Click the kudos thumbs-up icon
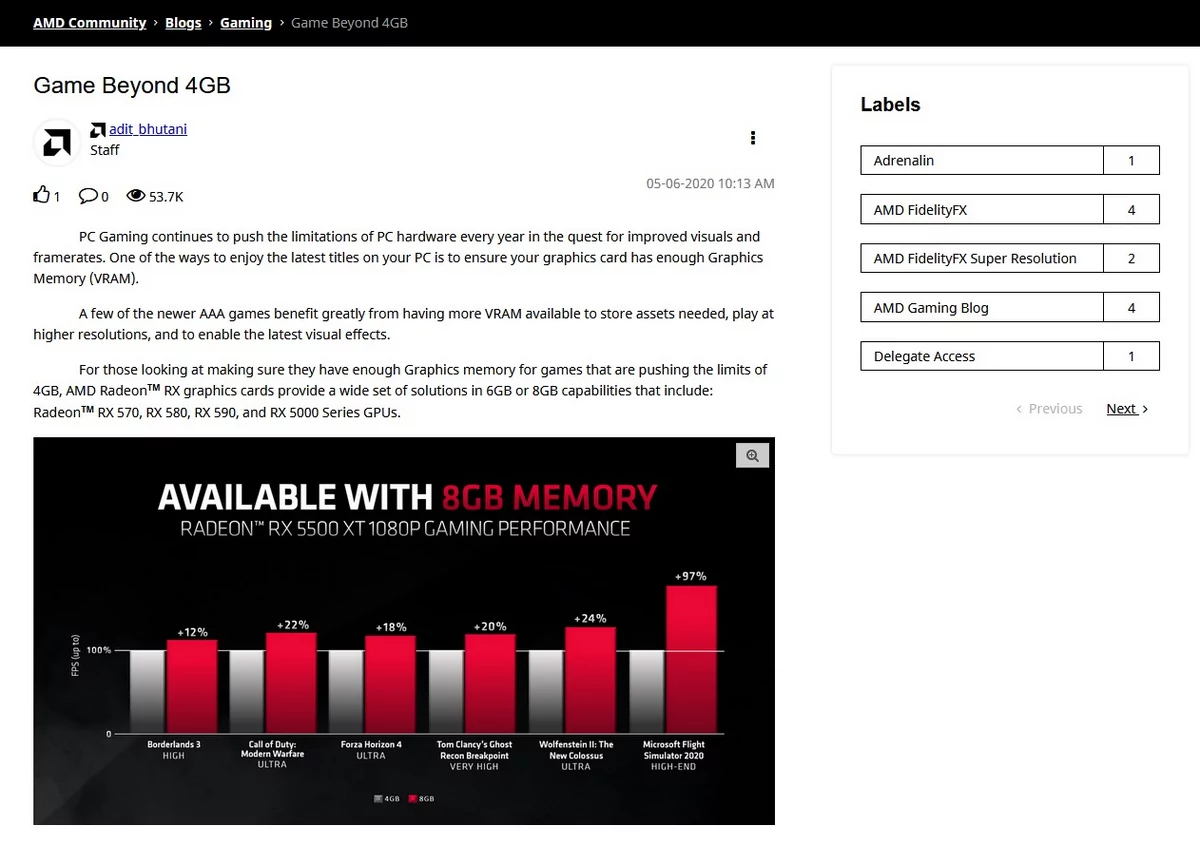This screenshot has height=845, width=1200. pos(41,195)
